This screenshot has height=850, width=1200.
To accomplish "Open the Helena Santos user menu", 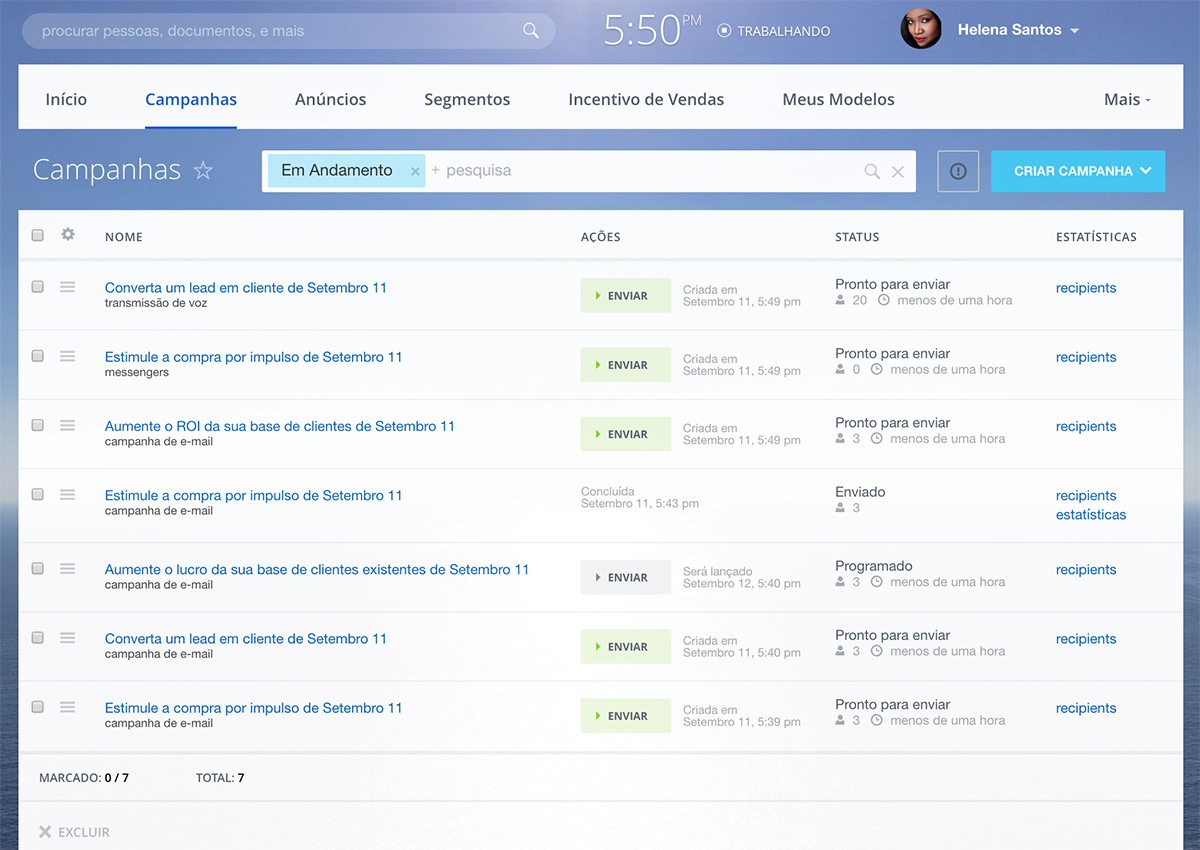I will tap(1074, 31).
